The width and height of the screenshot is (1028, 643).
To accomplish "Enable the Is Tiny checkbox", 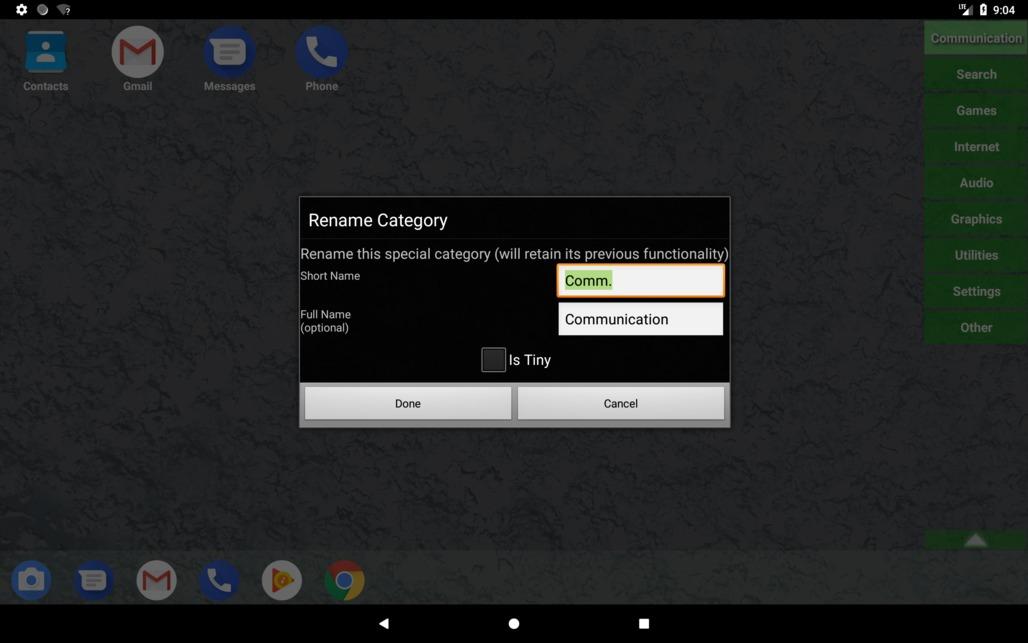I will click(x=494, y=360).
